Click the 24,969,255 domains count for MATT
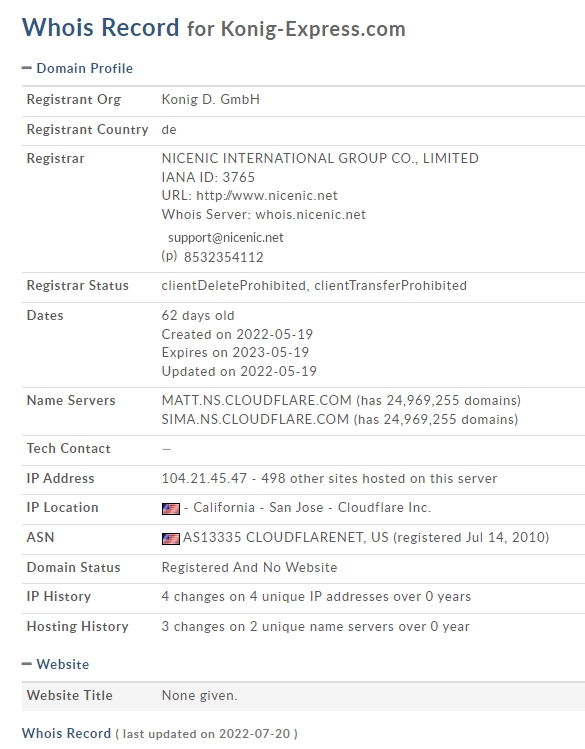The height and width of the screenshot is (749, 585). click(x=438, y=400)
